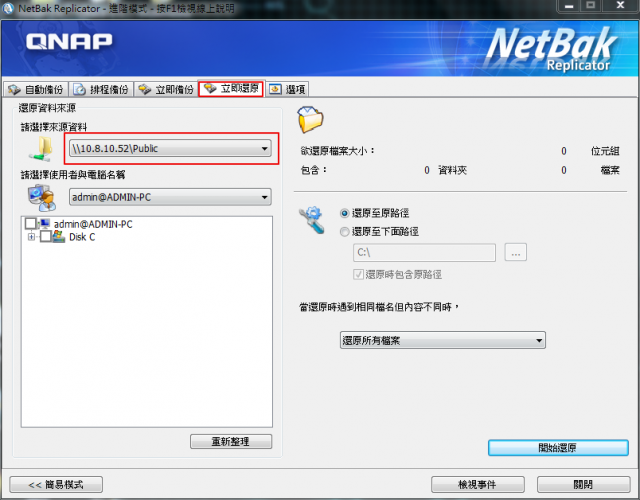Click the C:\ restore path field
640x500 pixels.
click(424, 253)
